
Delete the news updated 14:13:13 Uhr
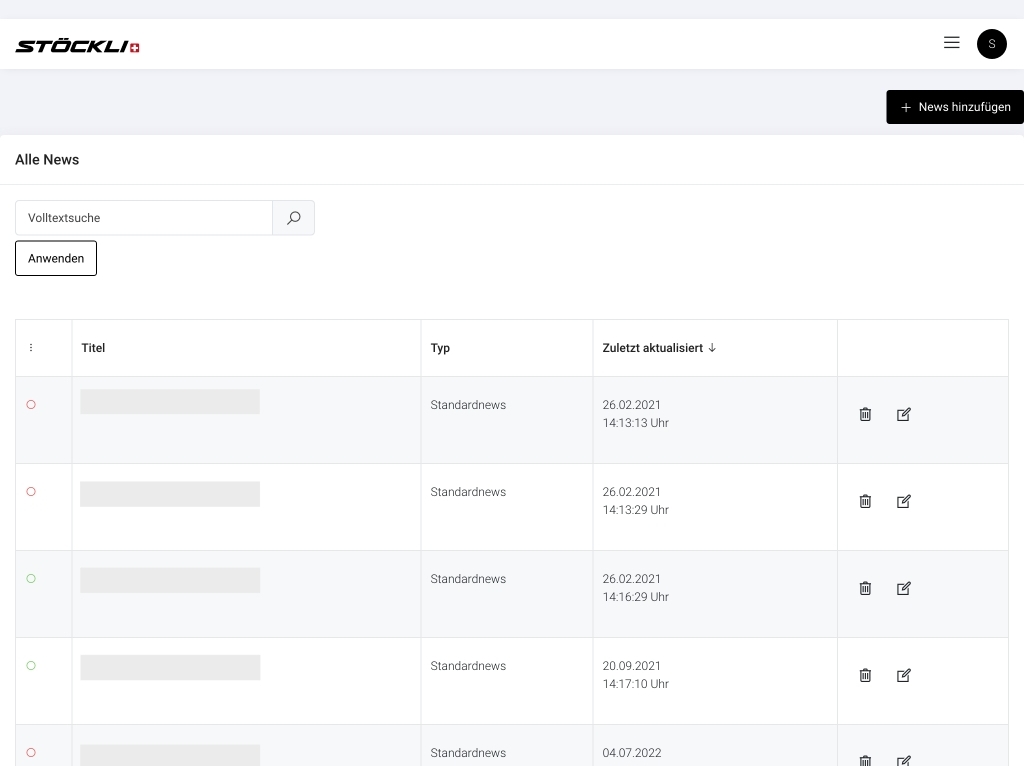[x=865, y=414]
